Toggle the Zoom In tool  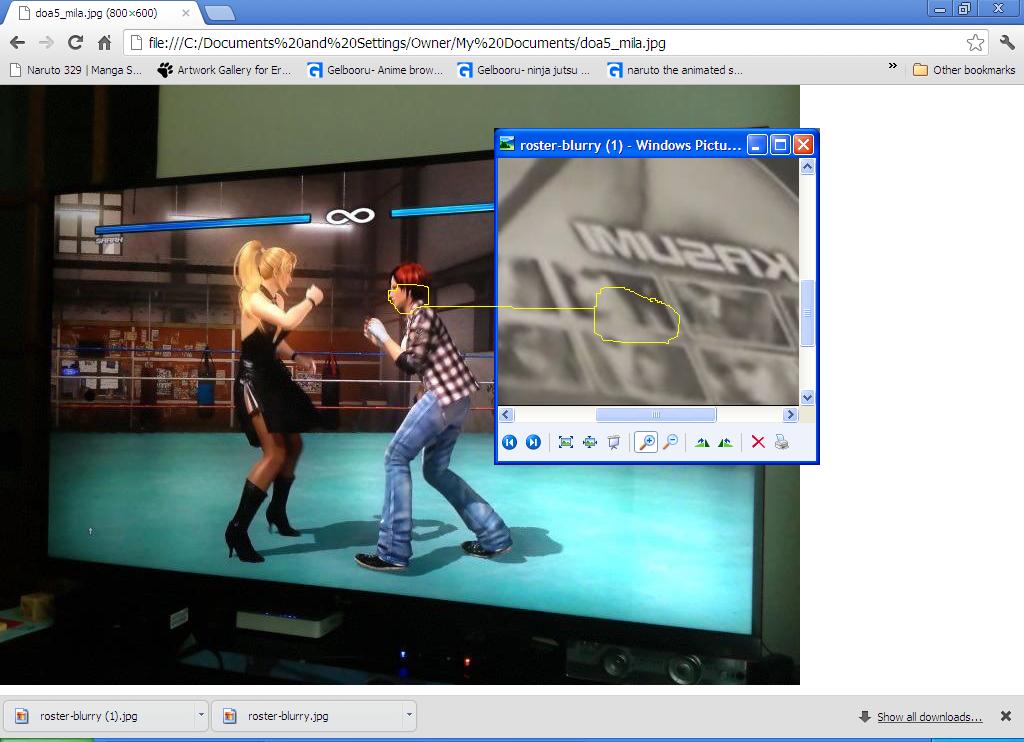(x=647, y=442)
